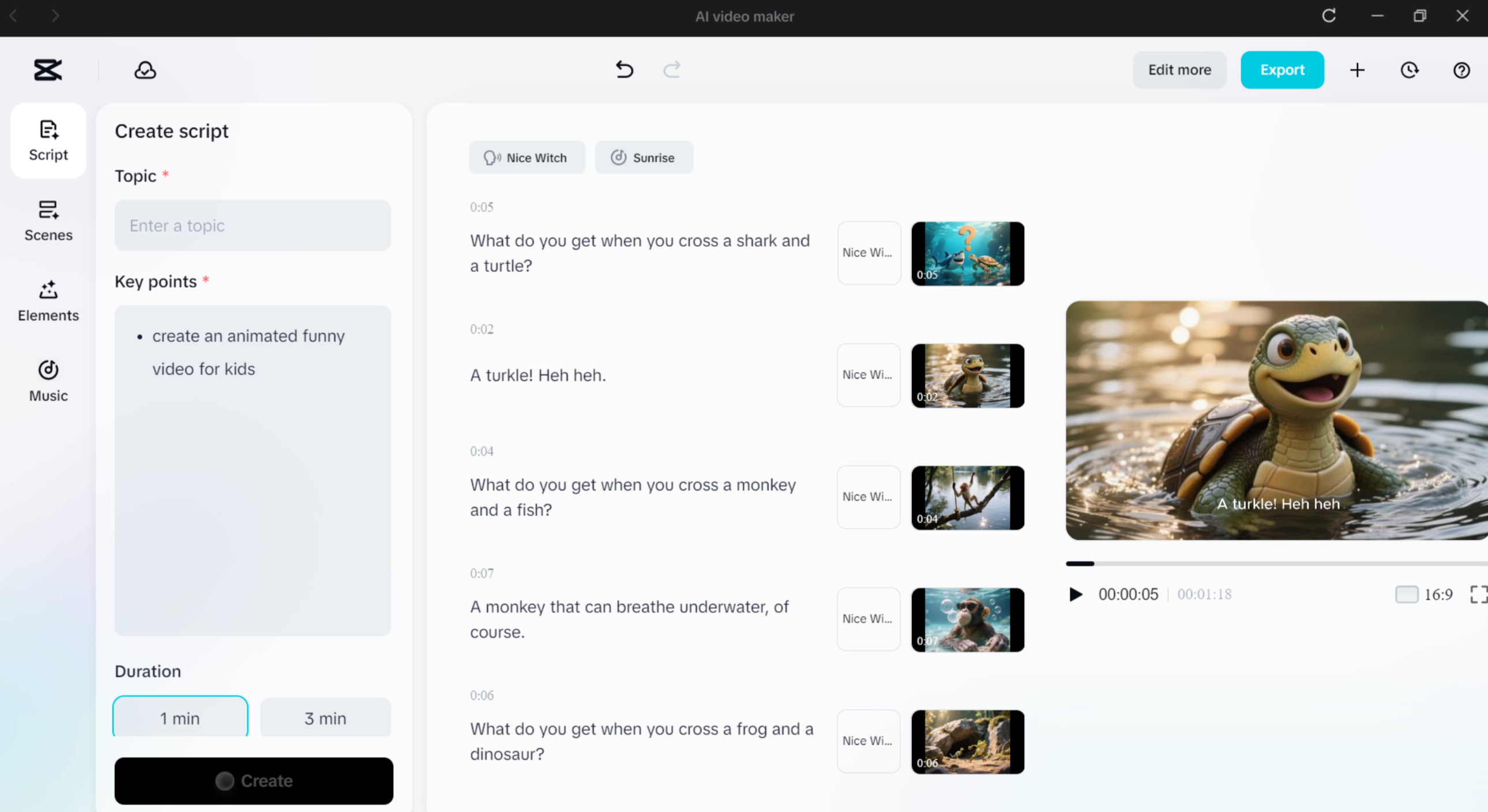The width and height of the screenshot is (1488, 812).
Task: Switch to the Script panel
Action: coord(48,140)
